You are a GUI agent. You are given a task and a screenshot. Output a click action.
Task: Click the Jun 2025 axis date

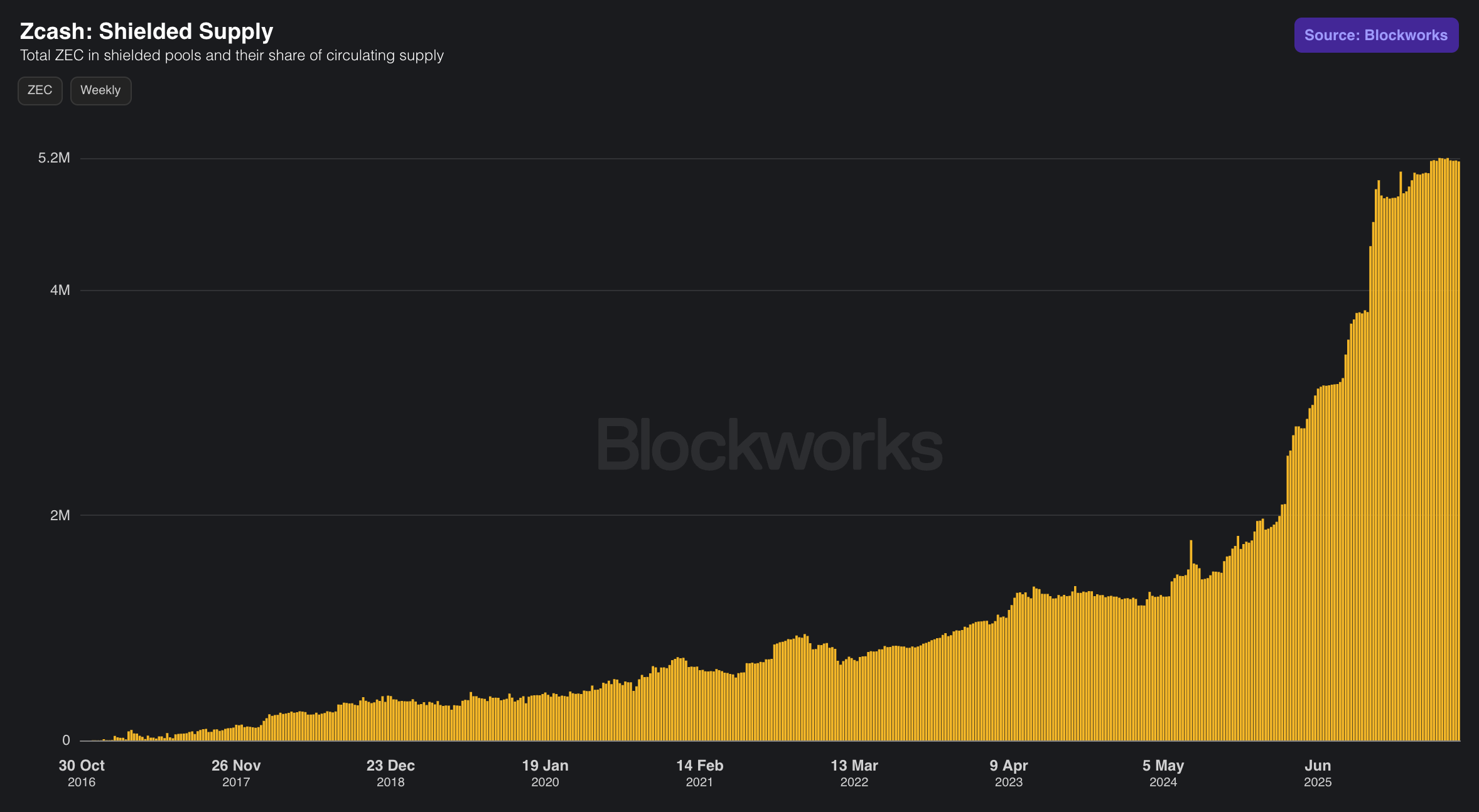tap(1318, 773)
